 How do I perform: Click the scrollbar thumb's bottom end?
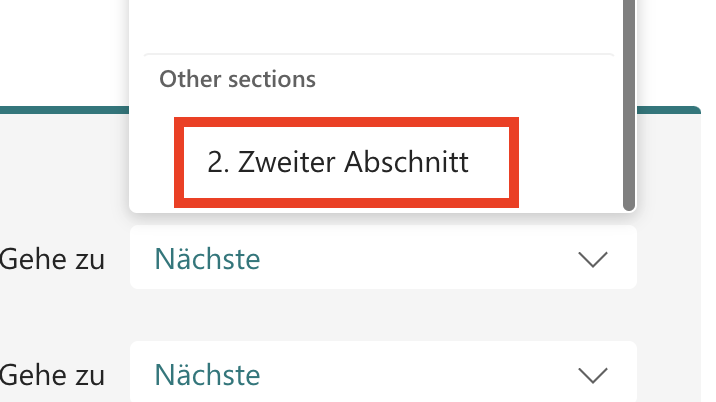[628, 203]
